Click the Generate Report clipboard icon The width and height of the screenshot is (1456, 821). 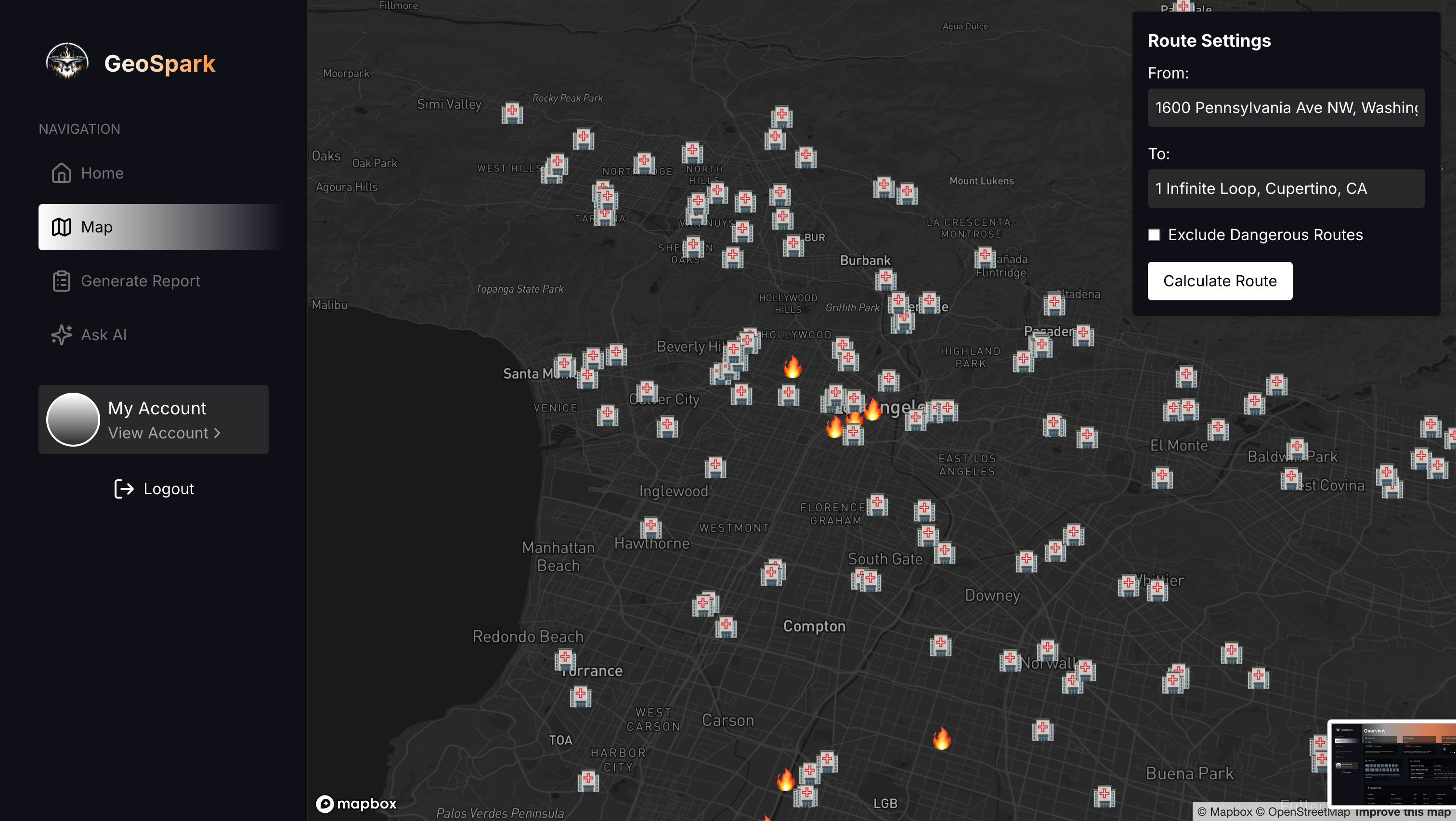click(61, 281)
